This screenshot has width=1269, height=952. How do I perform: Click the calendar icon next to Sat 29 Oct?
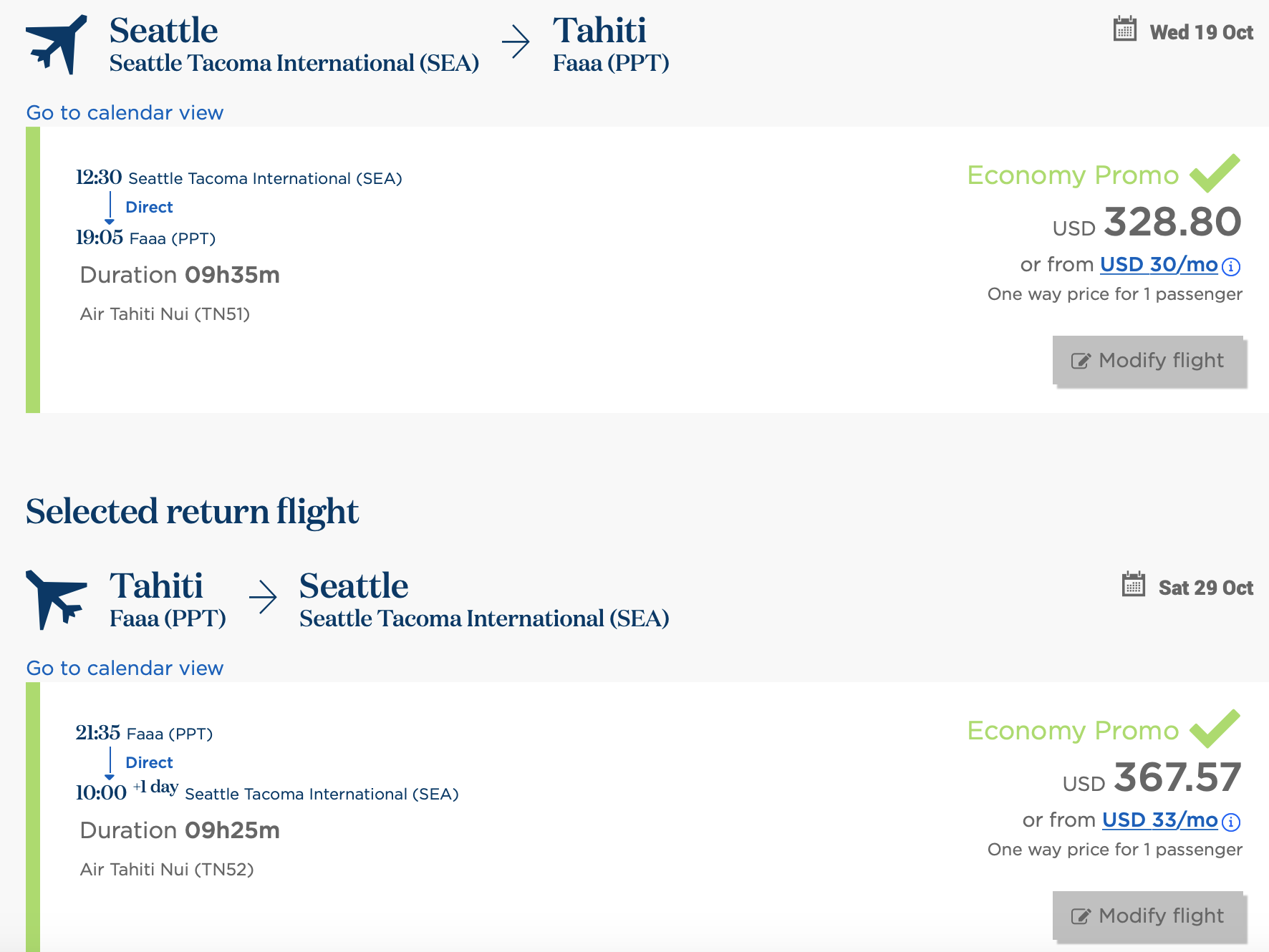[1133, 585]
